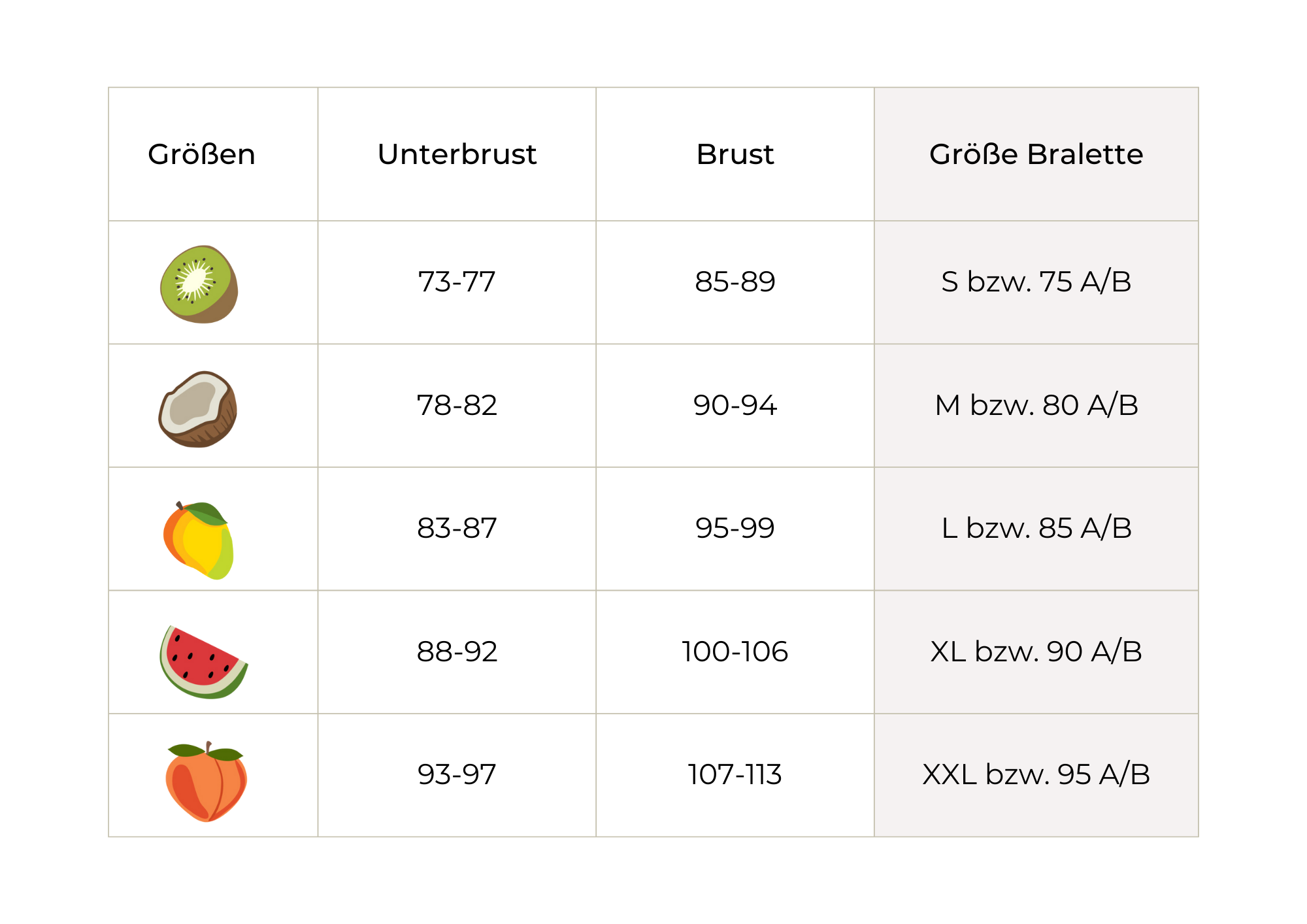This screenshot has height=924, width=1307.
Task: Click the 93-97 Unterbrust value
Action: (x=457, y=775)
